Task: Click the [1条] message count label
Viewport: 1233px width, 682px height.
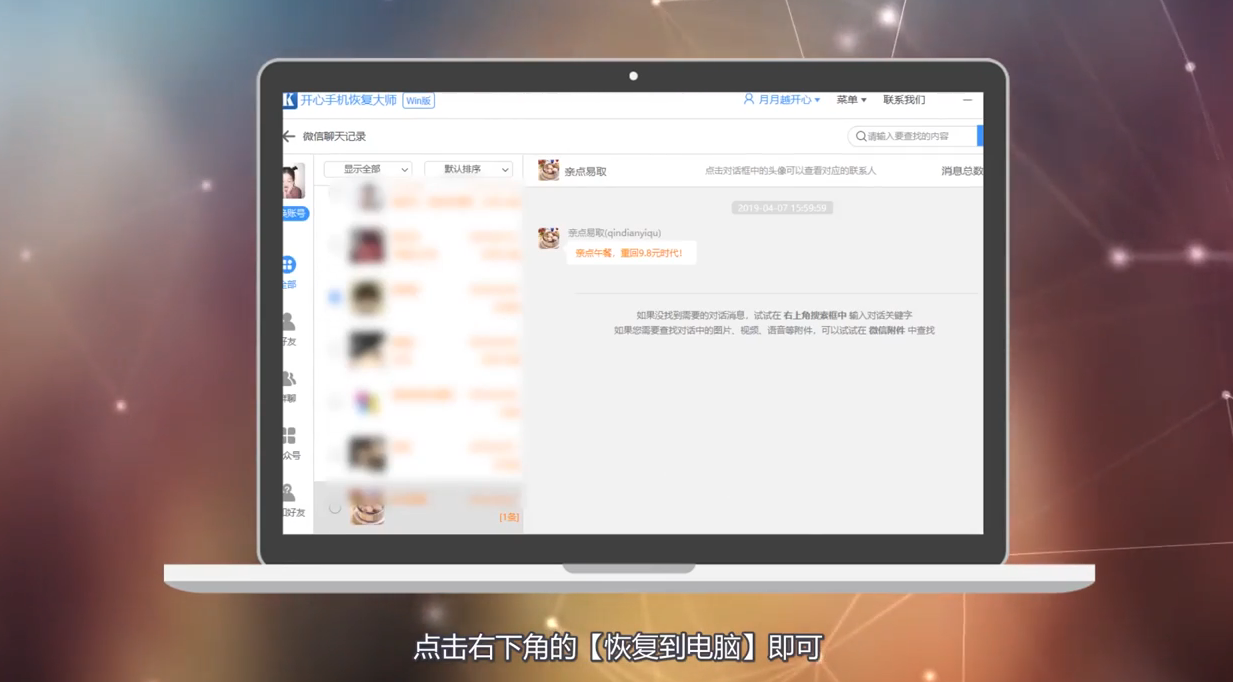Action: [x=509, y=517]
